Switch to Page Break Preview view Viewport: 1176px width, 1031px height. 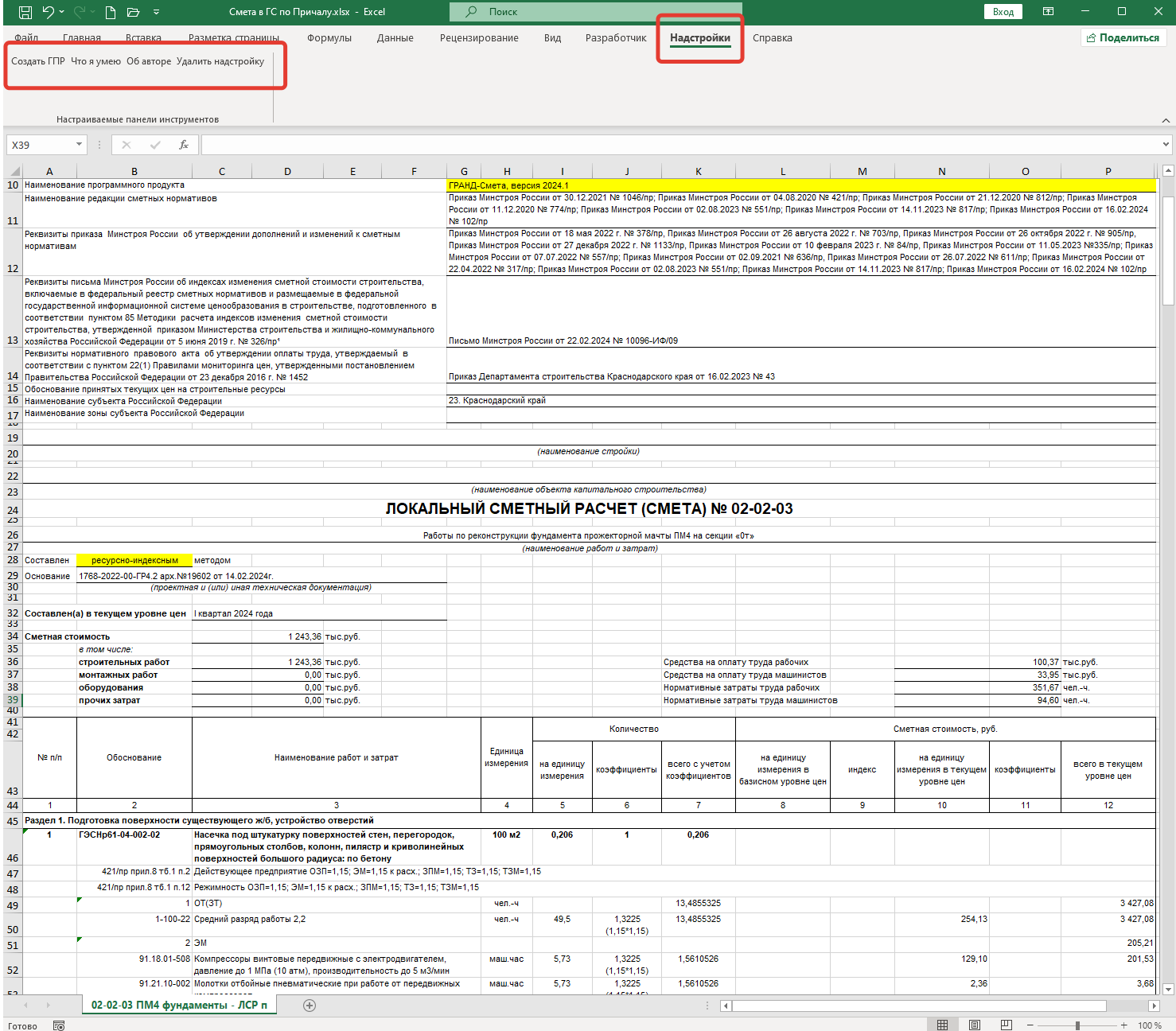tap(1007, 1025)
